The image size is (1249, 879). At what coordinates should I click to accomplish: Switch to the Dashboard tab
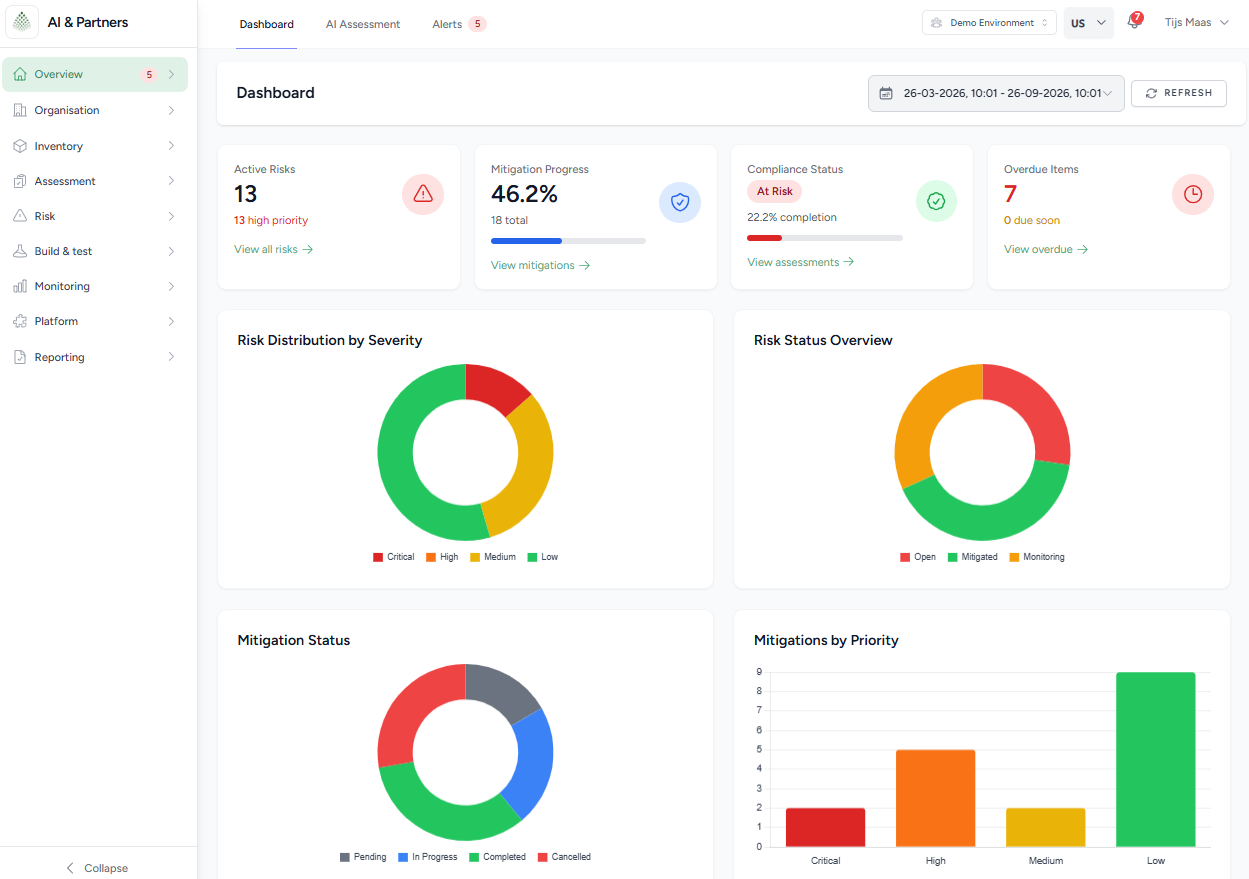pos(267,24)
